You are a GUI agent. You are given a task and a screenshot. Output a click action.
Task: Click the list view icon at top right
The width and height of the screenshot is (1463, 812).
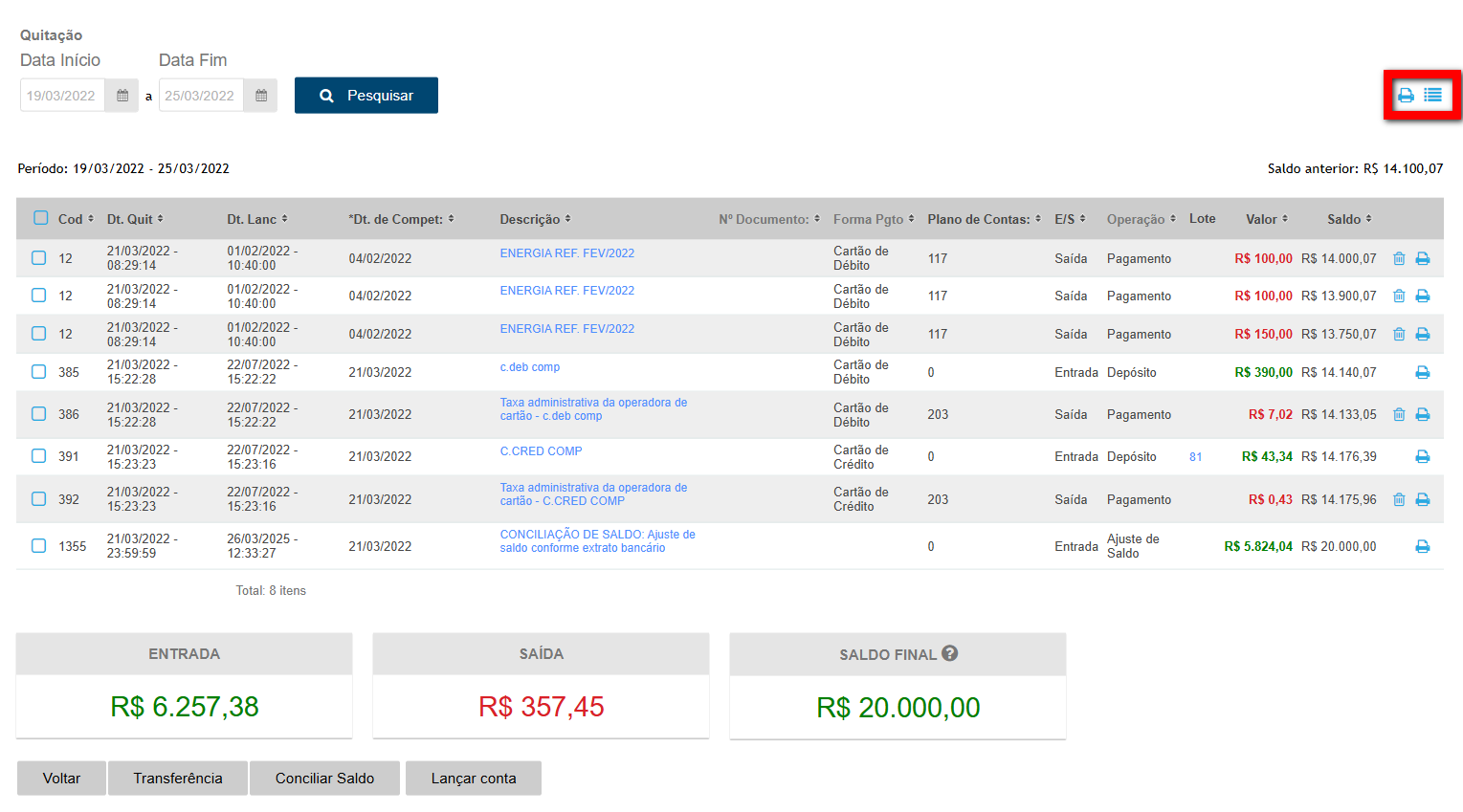tap(1432, 95)
